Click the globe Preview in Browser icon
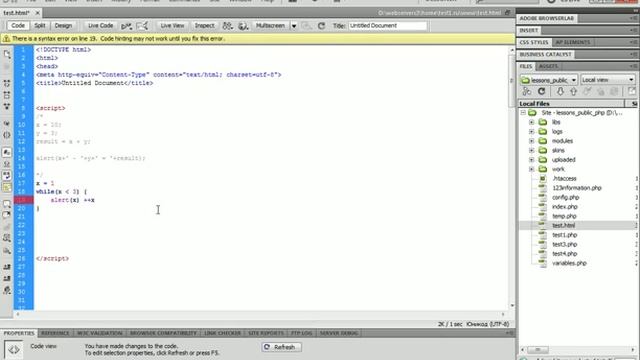Screen dimensions: 640x360 [243, 26]
